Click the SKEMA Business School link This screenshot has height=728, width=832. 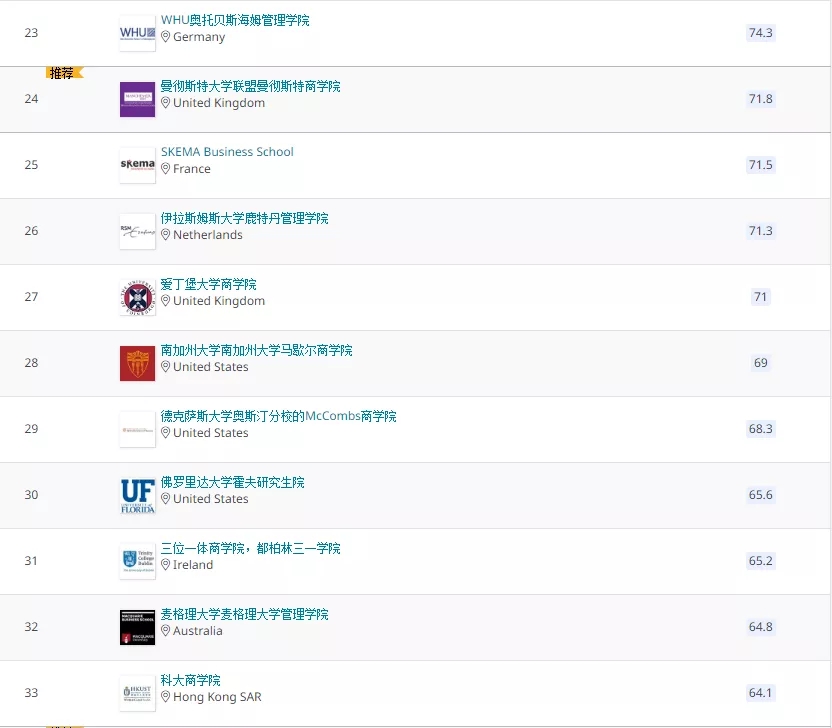pos(227,152)
